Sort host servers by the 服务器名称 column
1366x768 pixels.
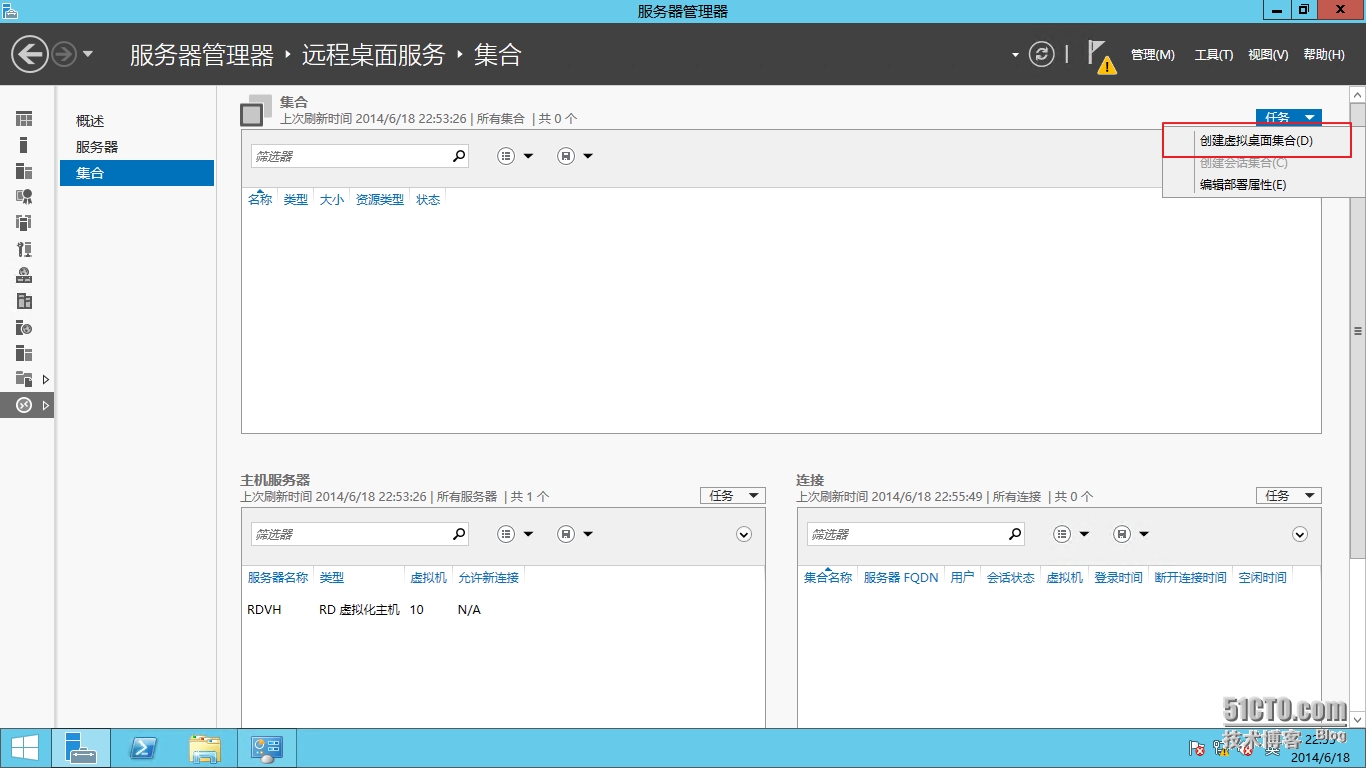coord(278,577)
